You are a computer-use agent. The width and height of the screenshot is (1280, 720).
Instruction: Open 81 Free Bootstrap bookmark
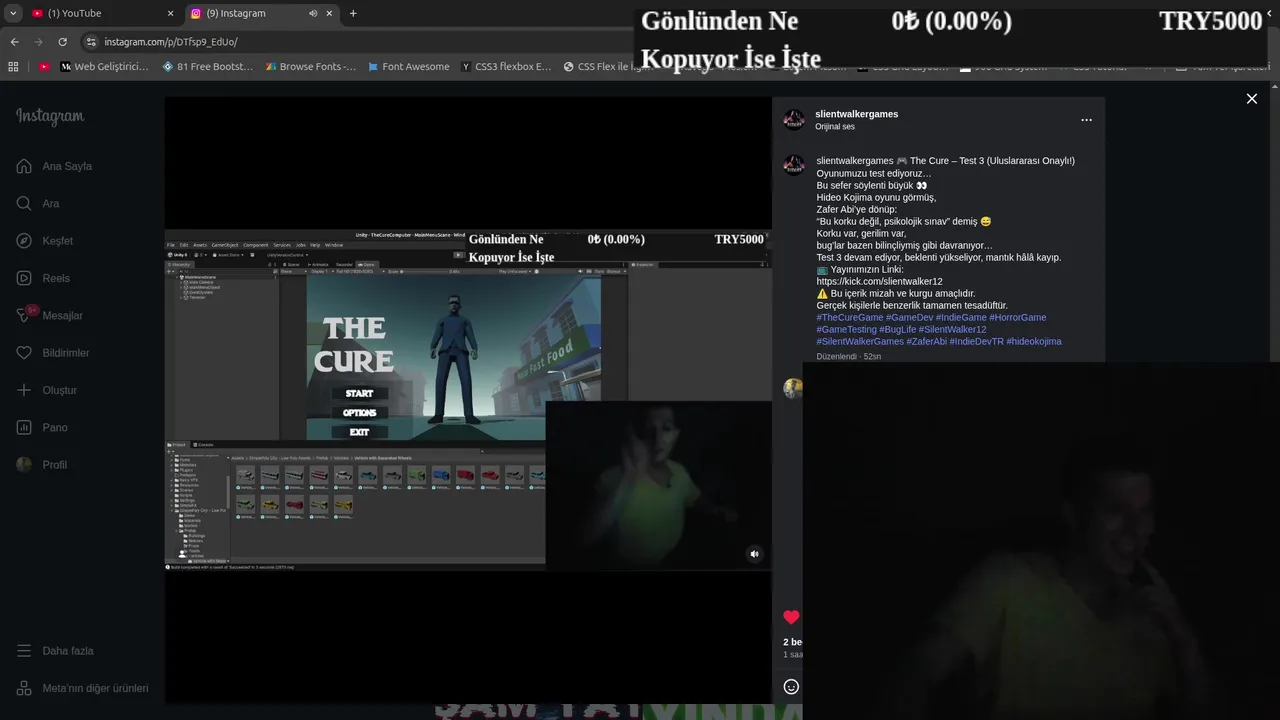[207, 67]
